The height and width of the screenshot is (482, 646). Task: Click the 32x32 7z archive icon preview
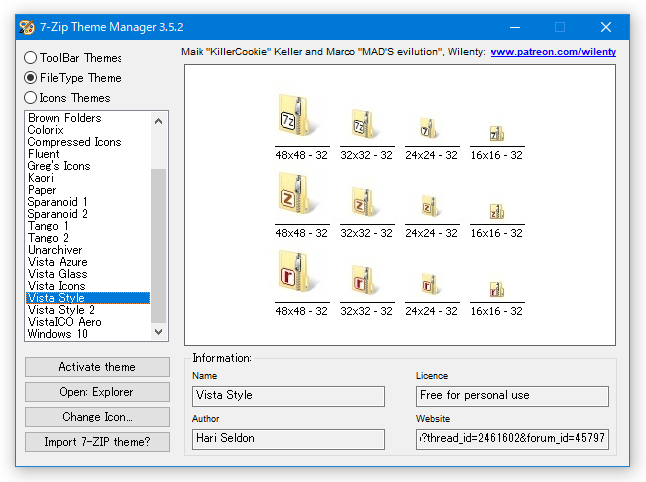(x=364, y=124)
